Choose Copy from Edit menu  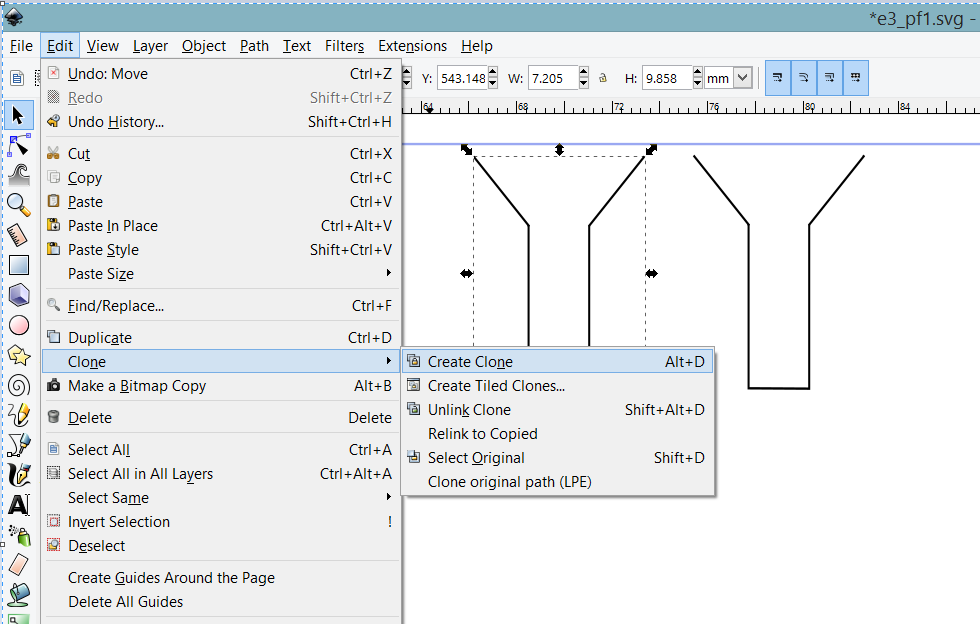tap(221, 178)
